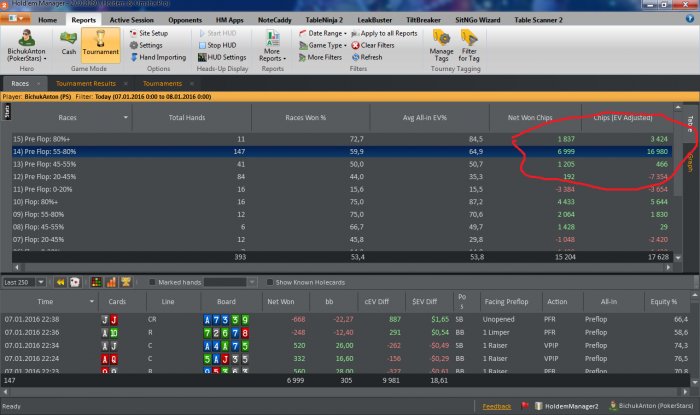700x415 pixels.
Task: Select the 13) Pre Flop: 45-55% row
Action: [x=342, y=164]
